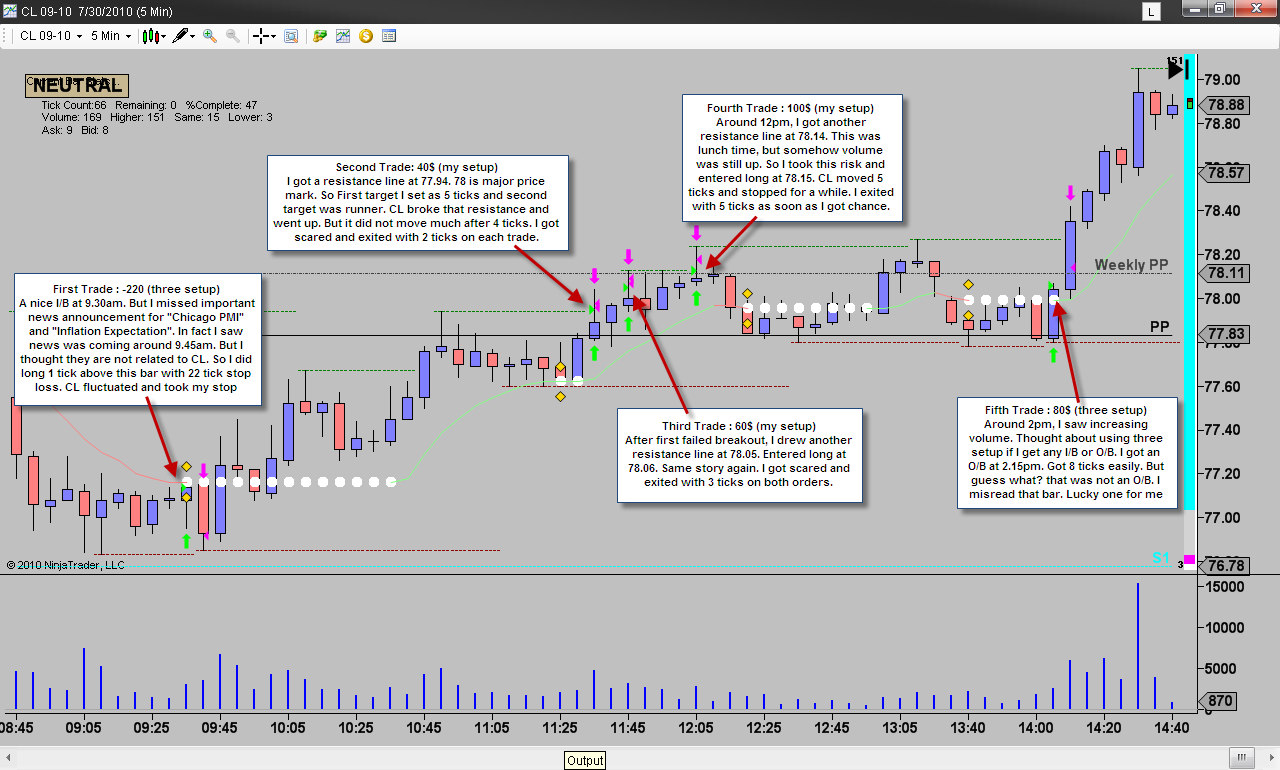Open the chart Properties icon

(389, 36)
